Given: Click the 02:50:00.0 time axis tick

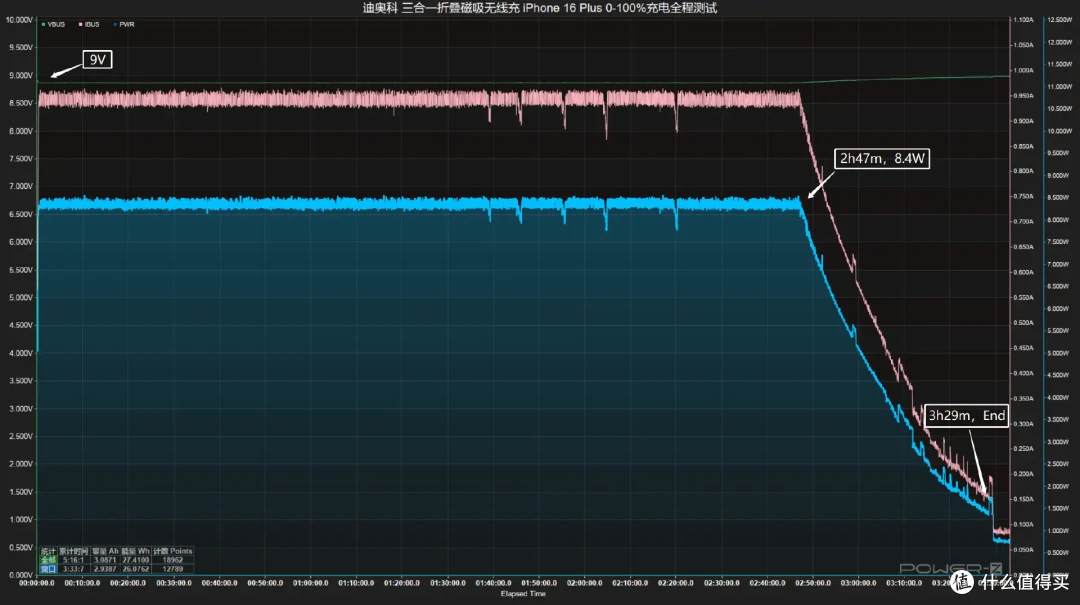Looking at the screenshot, I should 813,583.
